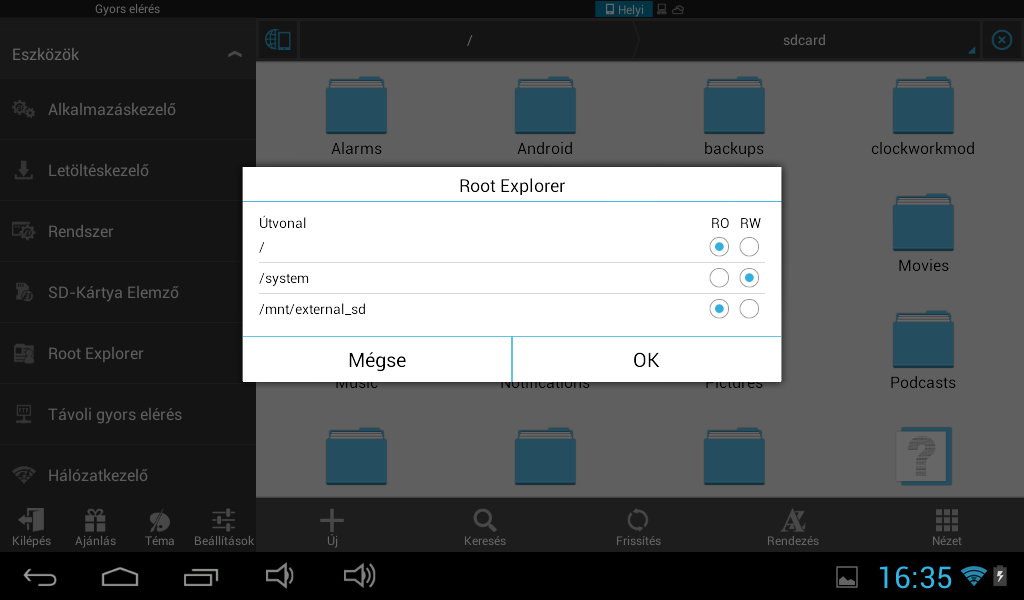The image size is (1024, 600).
Task: Open the Alarms folder
Action: pyautogui.click(x=356, y=116)
